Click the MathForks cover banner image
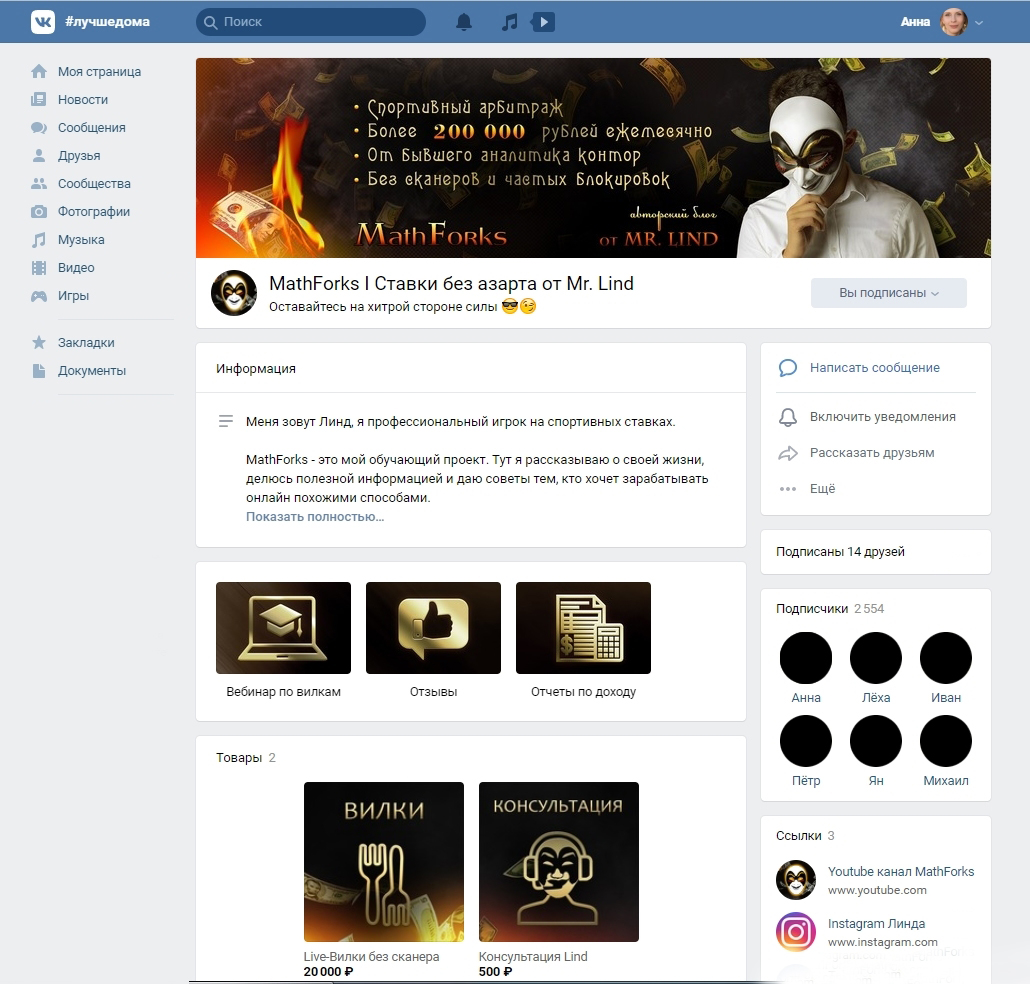 [x=593, y=158]
